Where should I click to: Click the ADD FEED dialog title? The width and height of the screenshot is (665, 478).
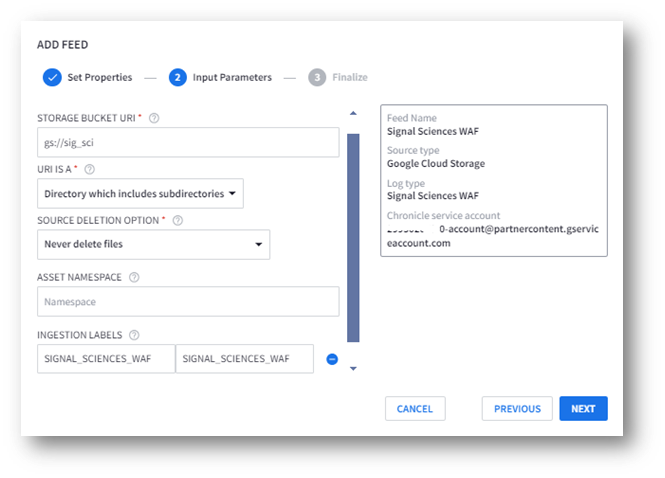pos(62,45)
